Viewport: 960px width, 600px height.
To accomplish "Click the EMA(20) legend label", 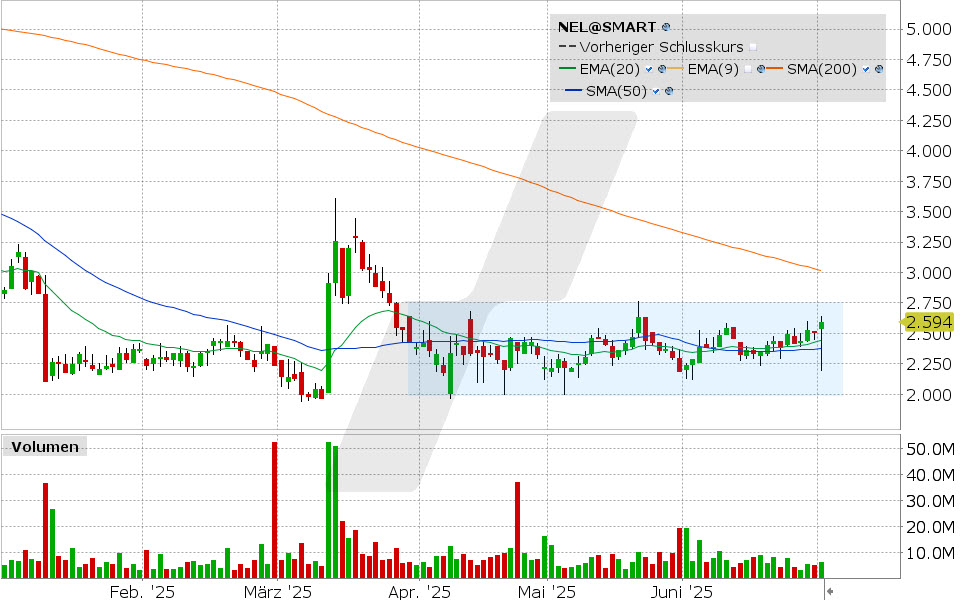I will click(610, 69).
